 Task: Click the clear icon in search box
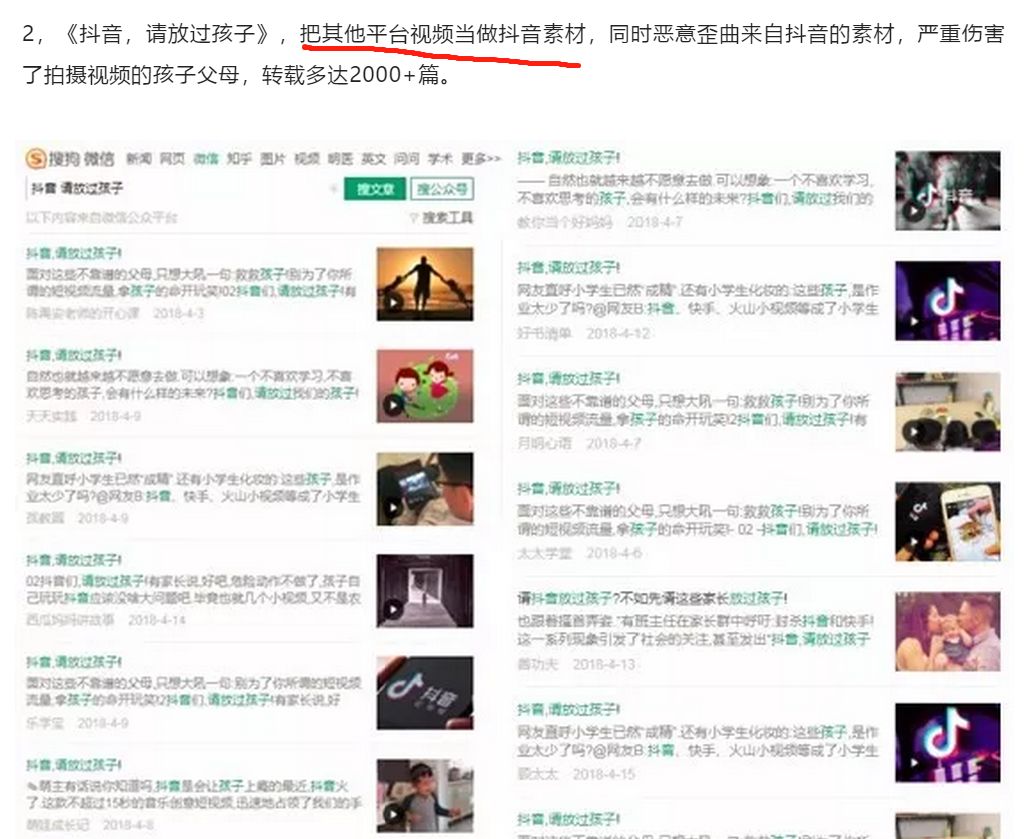[332, 189]
